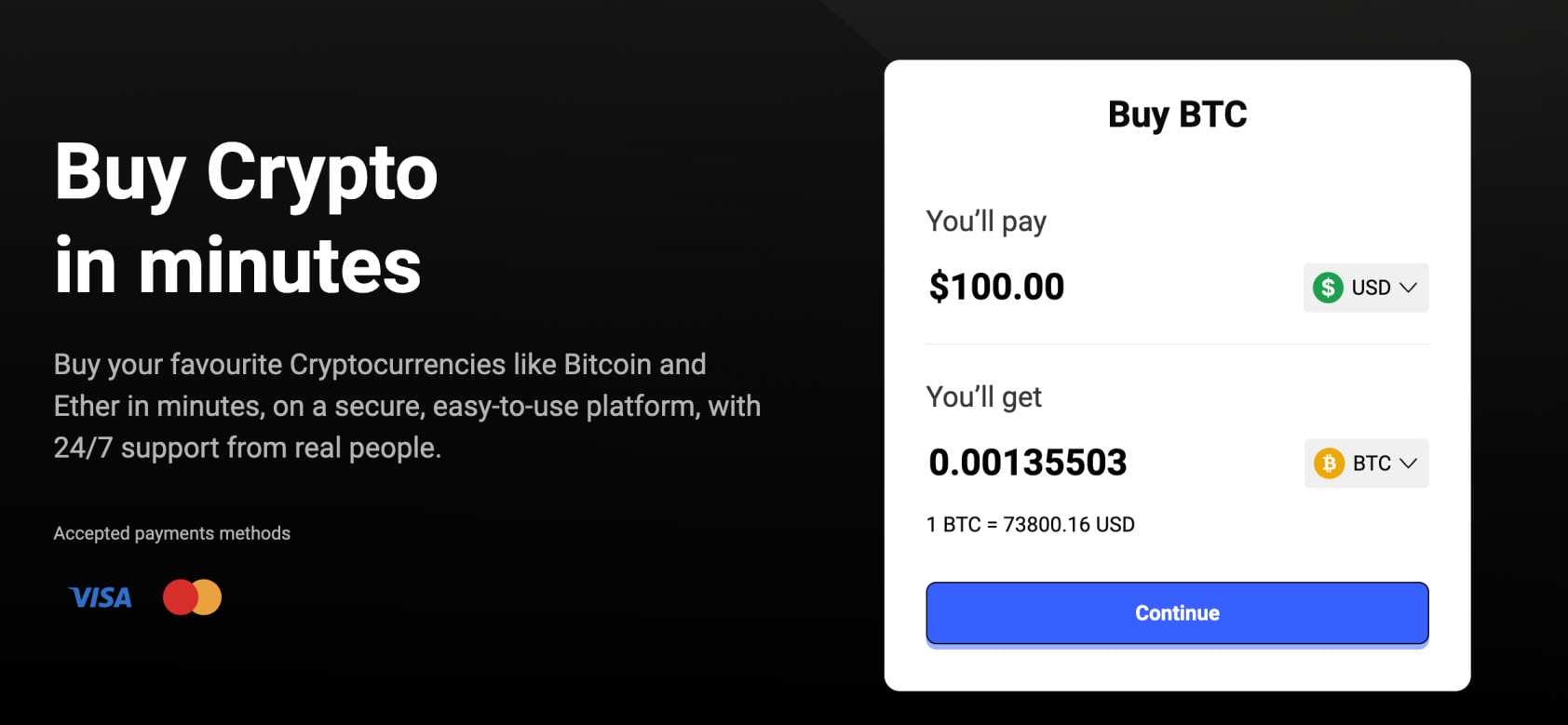This screenshot has width=1568, height=725.
Task: Click the chevron next to BTC
Action: click(1408, 463)
